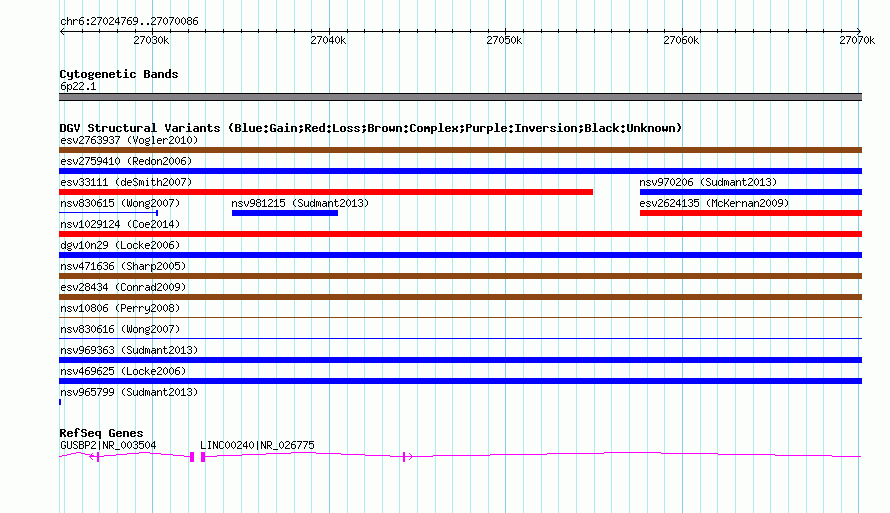Open the esv33111 (deSmith2007) label
This screenshot has height=513, width=890.
pyautogui.click(x=126, y=182)
